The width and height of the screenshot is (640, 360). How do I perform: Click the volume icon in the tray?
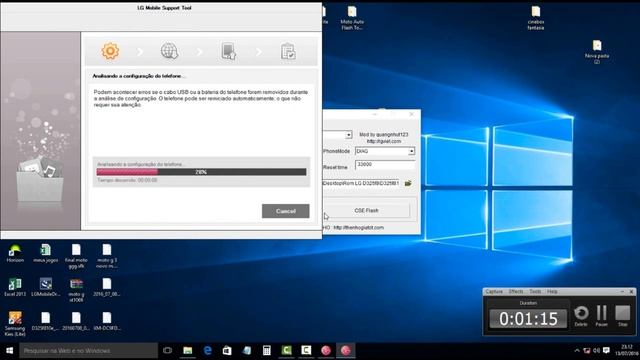(596, 351)
